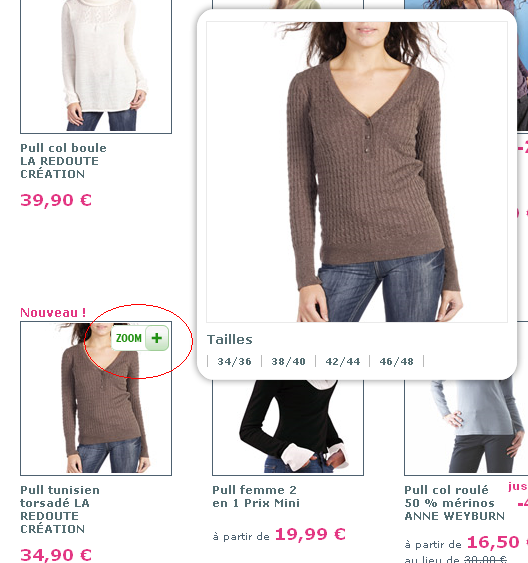The image size is (528, 563).
Task: Open the enlarged brown sweater image
Action: coord(357,172)
